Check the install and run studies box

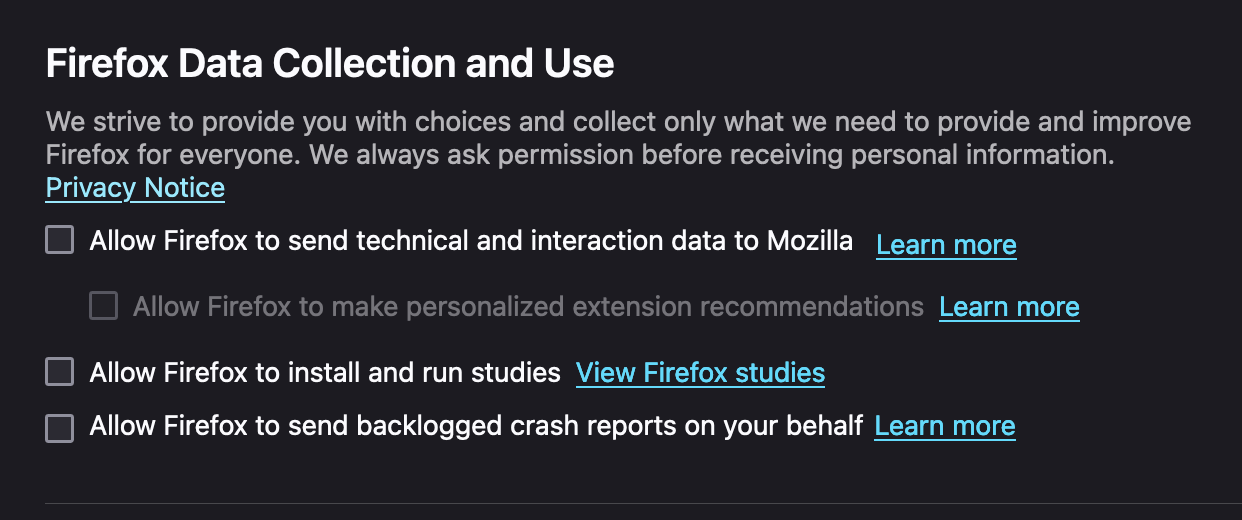pyautogui.click(x=60, y=373)
